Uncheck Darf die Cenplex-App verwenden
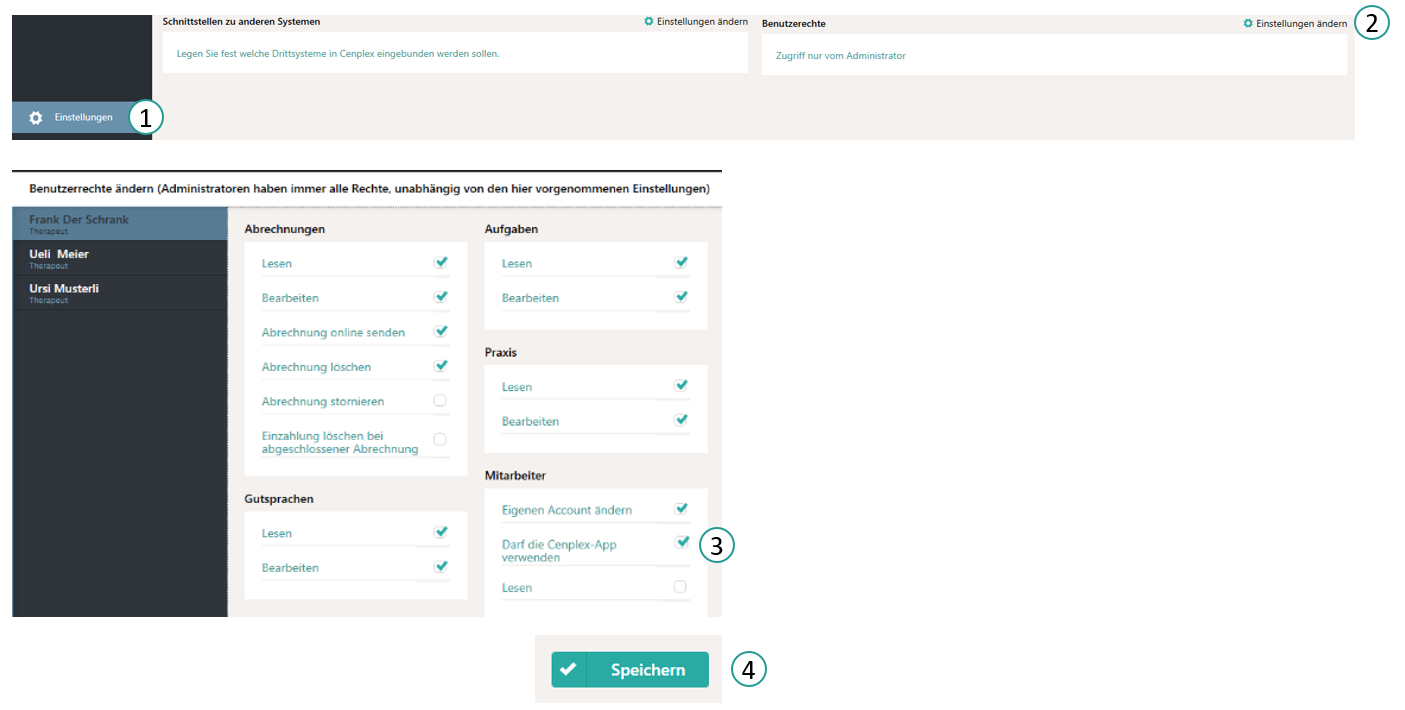Screen dimensions: 1405x710 coord(681,542)
